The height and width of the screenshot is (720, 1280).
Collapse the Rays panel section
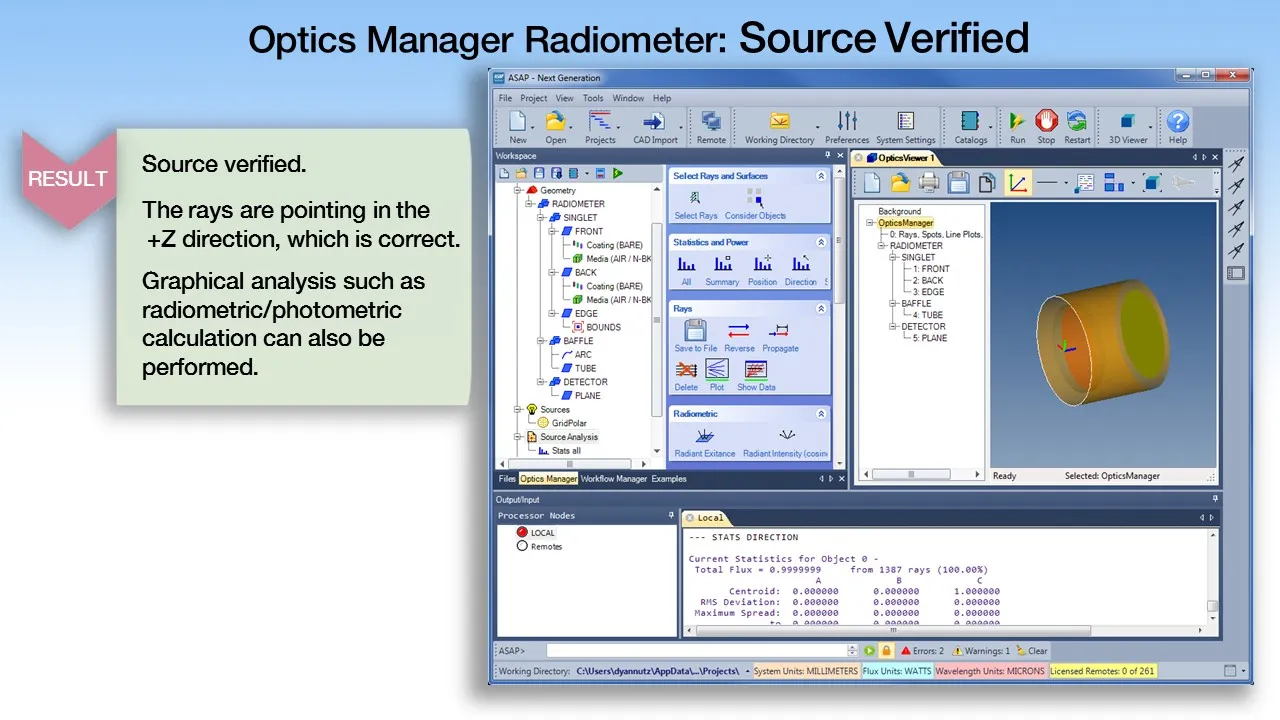[821, 309]
